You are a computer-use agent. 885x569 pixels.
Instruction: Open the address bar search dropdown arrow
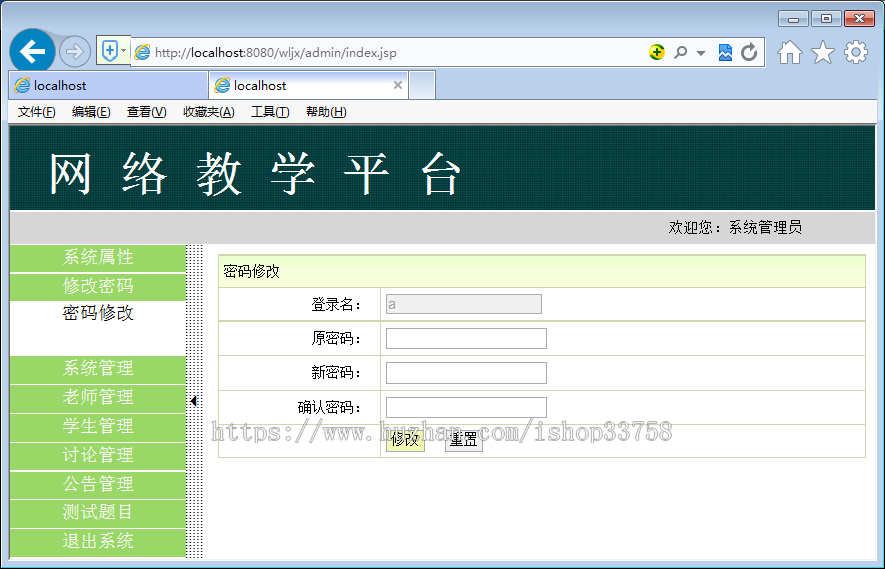(701, 53)
